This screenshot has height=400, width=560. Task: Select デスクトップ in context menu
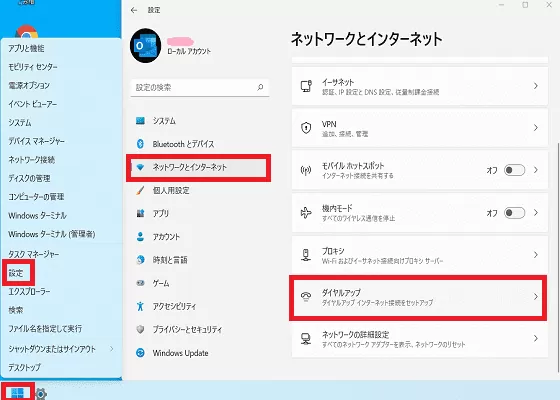tap(25, 367)
